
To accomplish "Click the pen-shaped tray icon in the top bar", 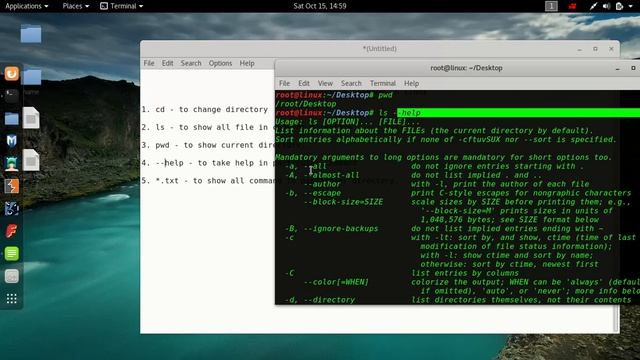I will (x=593, y=6).
